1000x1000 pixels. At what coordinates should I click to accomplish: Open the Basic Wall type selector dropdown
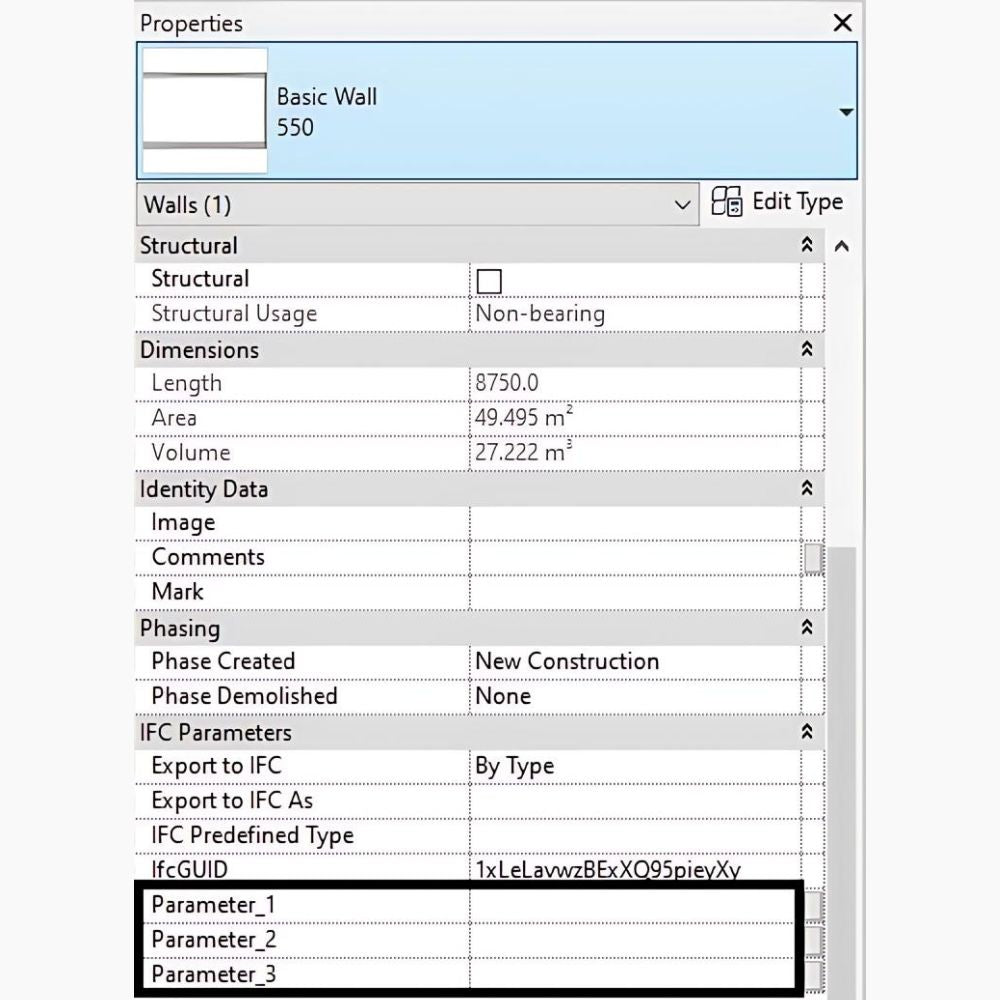[x=846, y=112]
